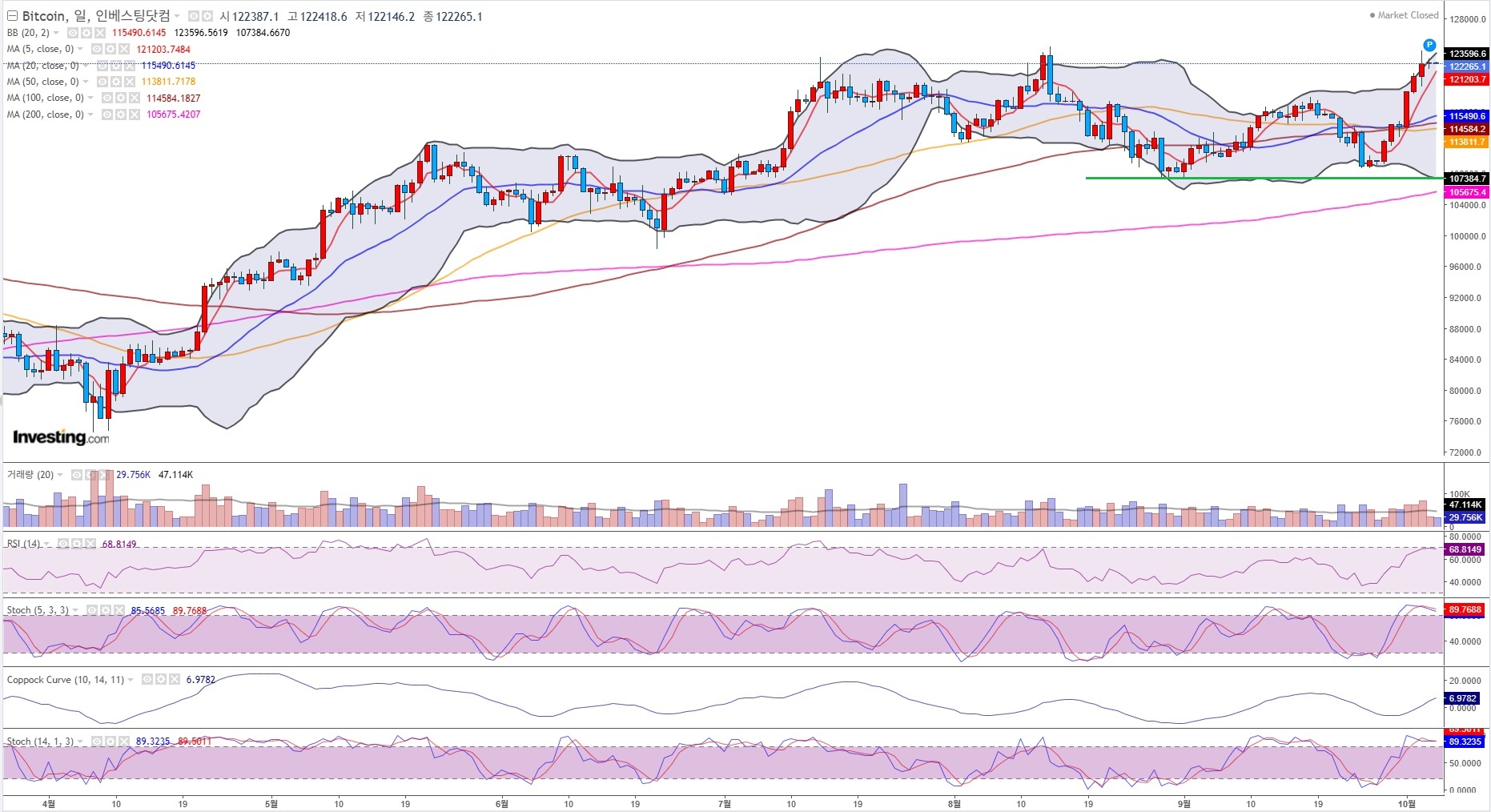The height and width of the screenshot is (812, 1491).
Task: Open gear settings for Coppock Curve
Action: click(x=161, y=679)
